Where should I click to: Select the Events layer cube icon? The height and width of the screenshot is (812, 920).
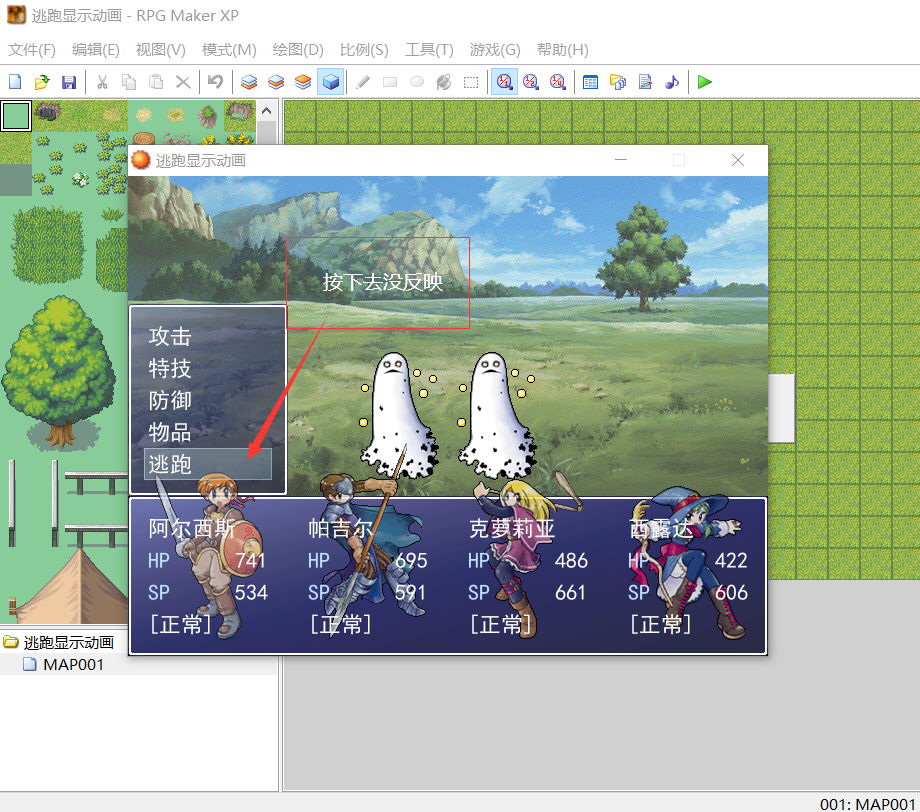330,82
